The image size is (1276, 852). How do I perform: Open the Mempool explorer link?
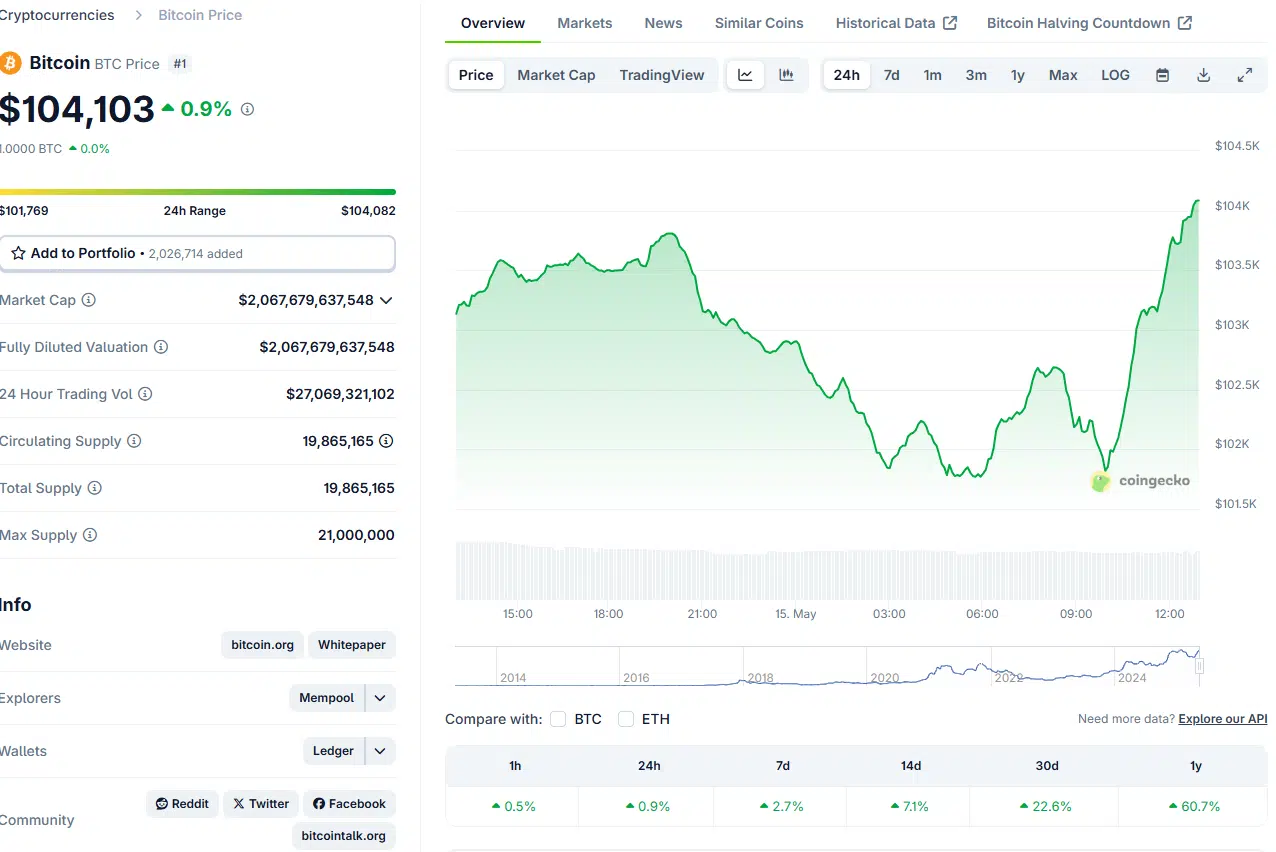pos(327,698)
